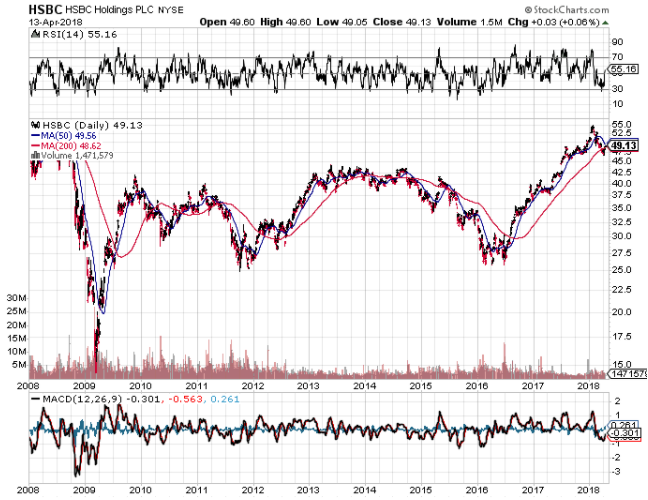Click the 0.261 tag on MACD right axis
This screenshot has height=500, width=648.
tap(624, 425)
